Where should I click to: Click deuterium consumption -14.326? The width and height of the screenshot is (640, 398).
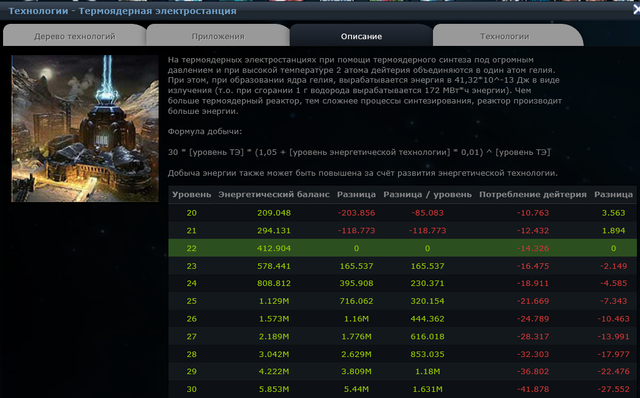(x=533, y=248)
